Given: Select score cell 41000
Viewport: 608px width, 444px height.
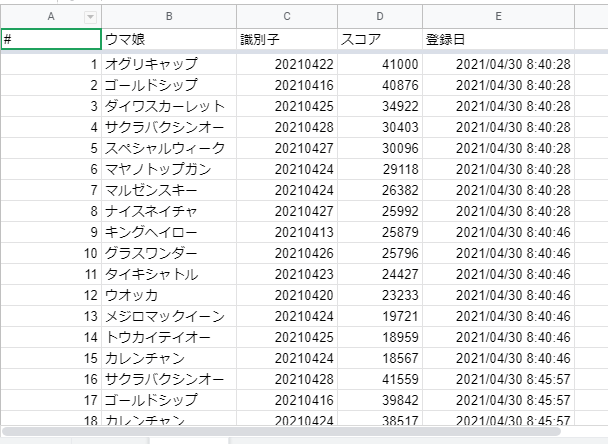Looking at the screenshot, I should click(380, 64).
